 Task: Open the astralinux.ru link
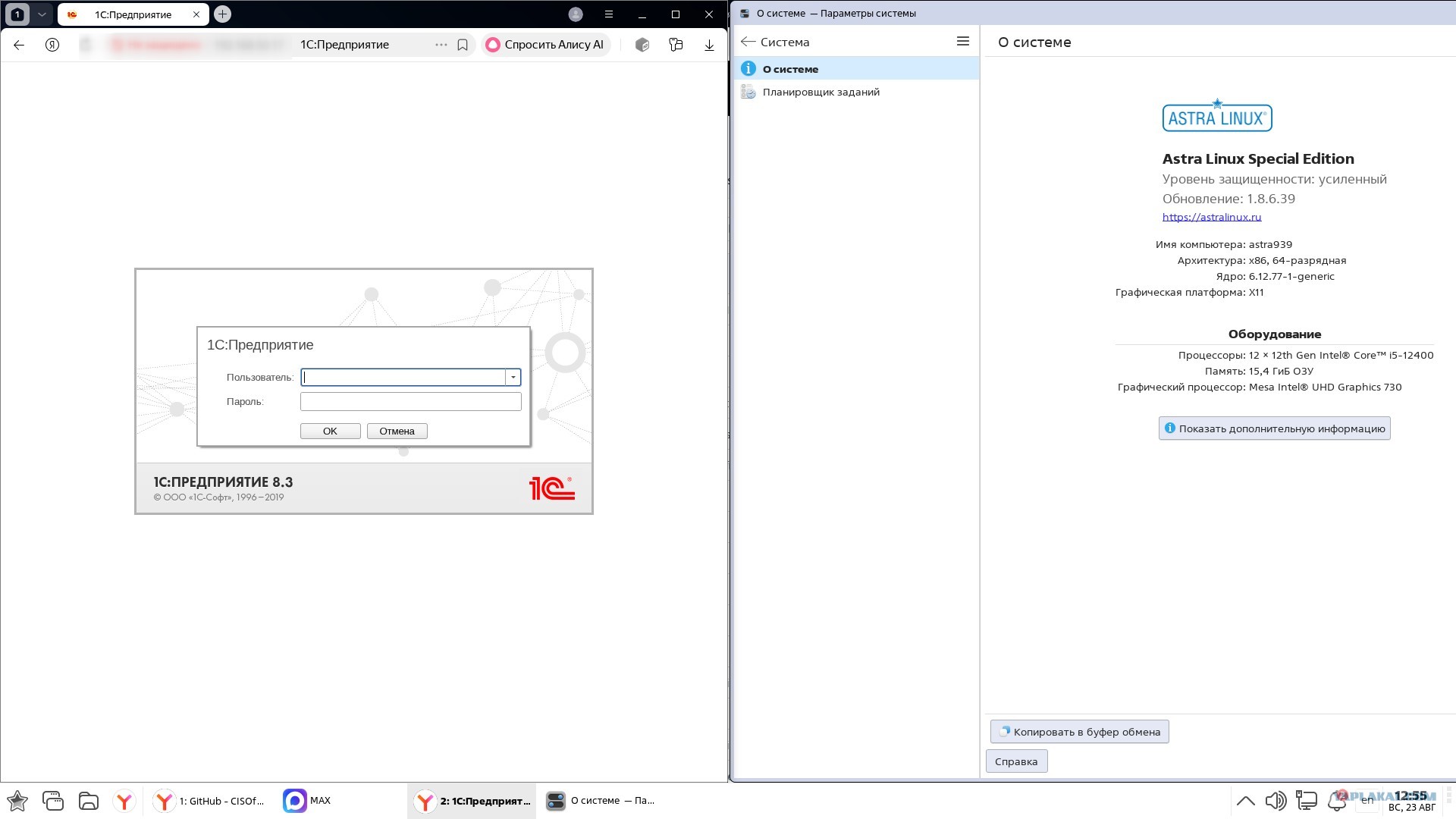(x=1212, y=217)
